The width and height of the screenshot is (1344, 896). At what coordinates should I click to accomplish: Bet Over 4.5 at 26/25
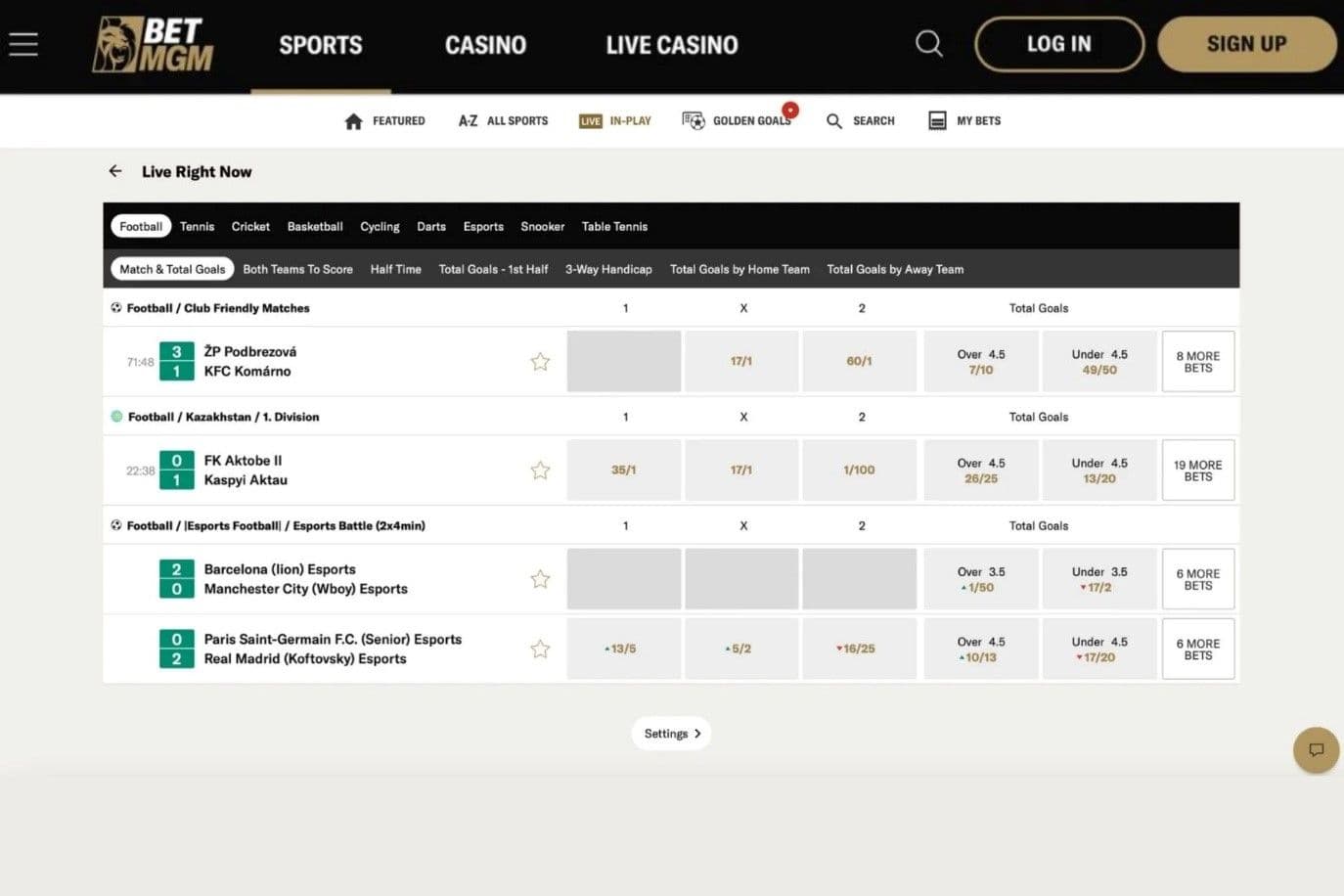981,470
